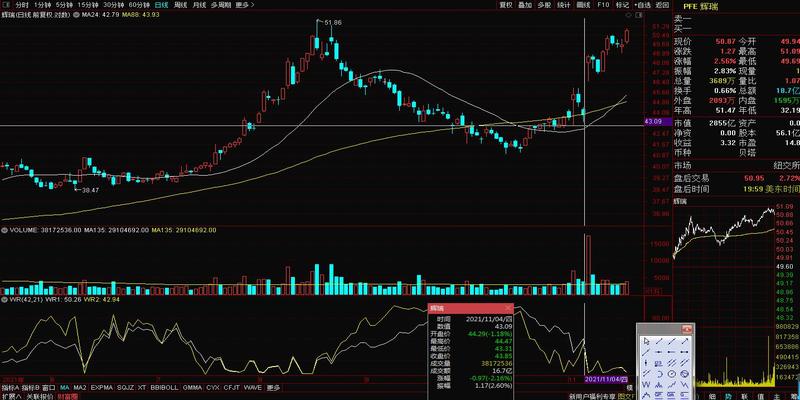Open the 更多 periods dropdown at top

[x=245, y=5]
